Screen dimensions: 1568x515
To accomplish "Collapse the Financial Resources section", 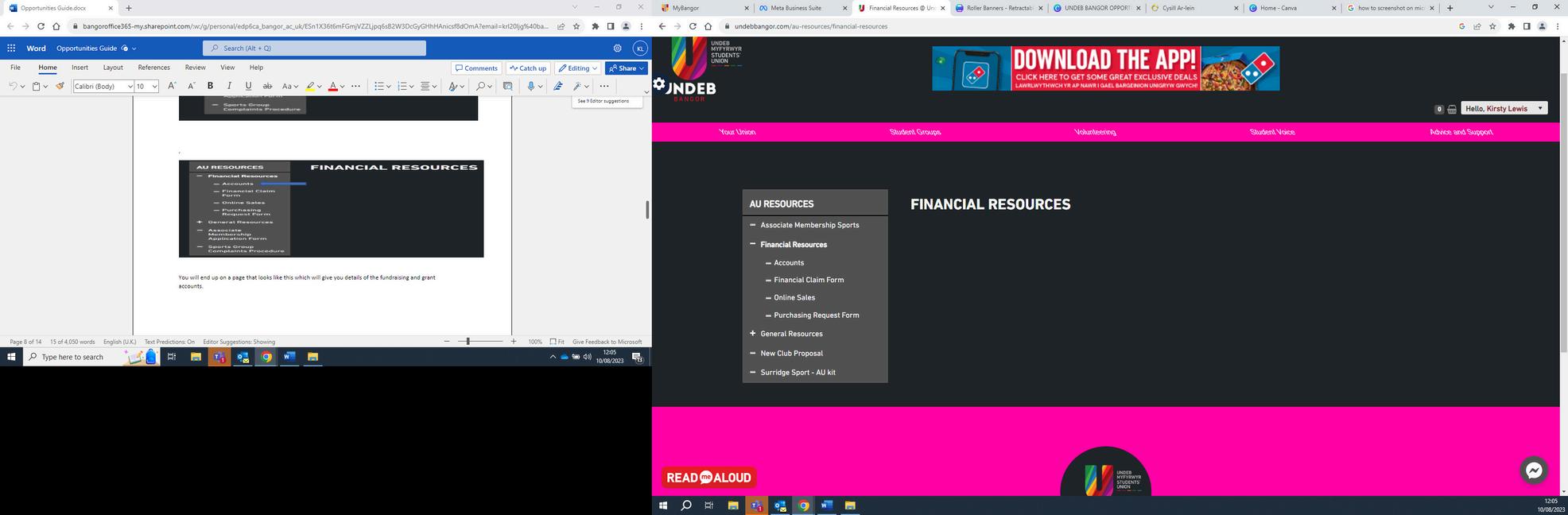I will (753, 245).
